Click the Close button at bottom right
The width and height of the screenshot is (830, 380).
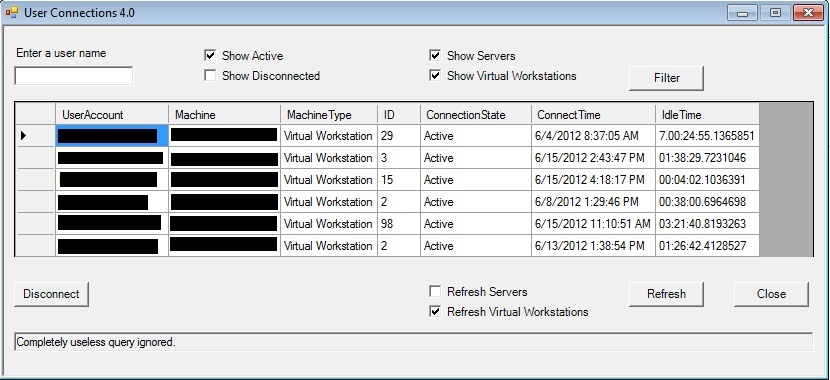click(771, 294)
